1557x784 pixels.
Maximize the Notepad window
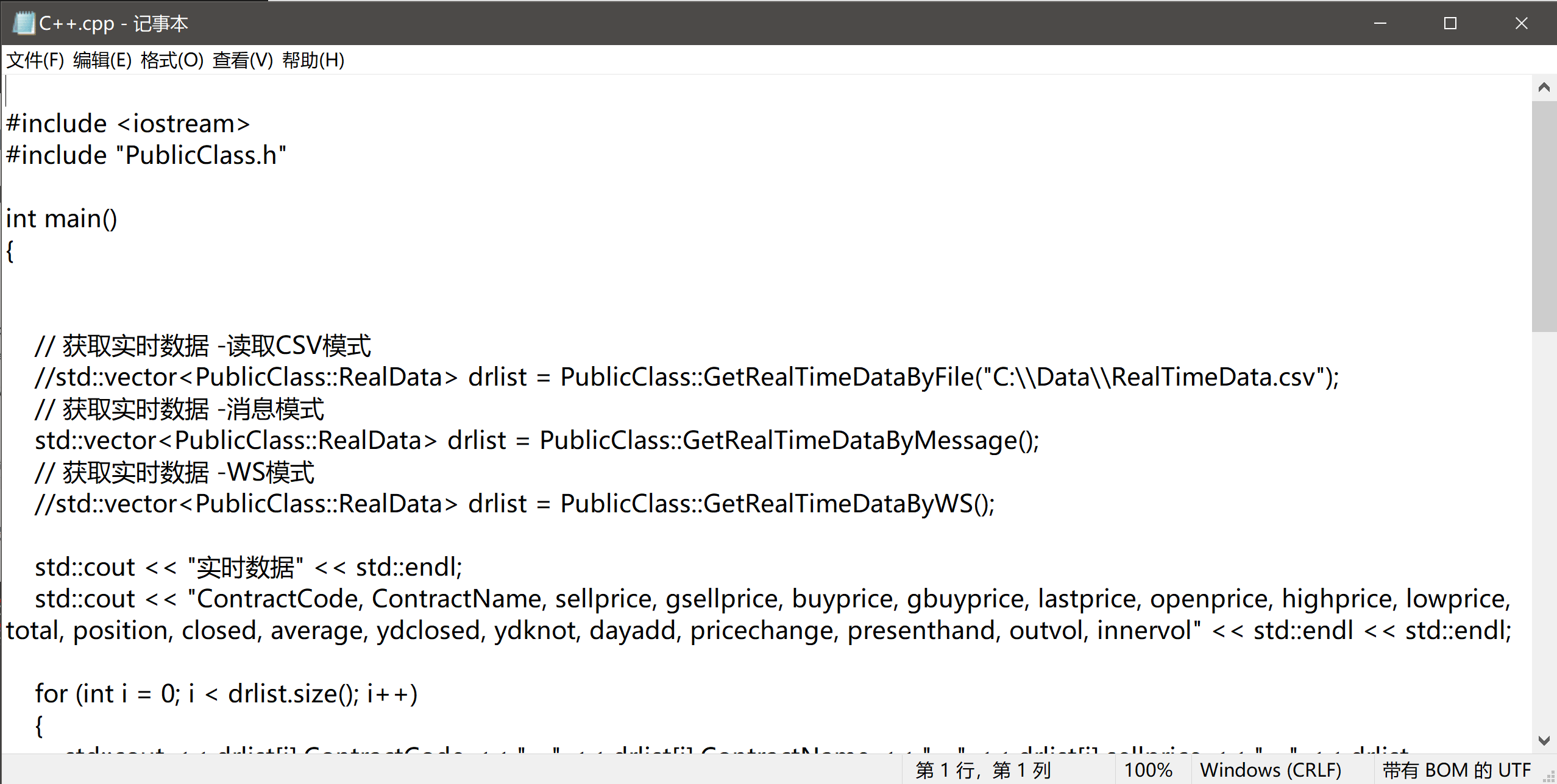tap(1450, 23)
